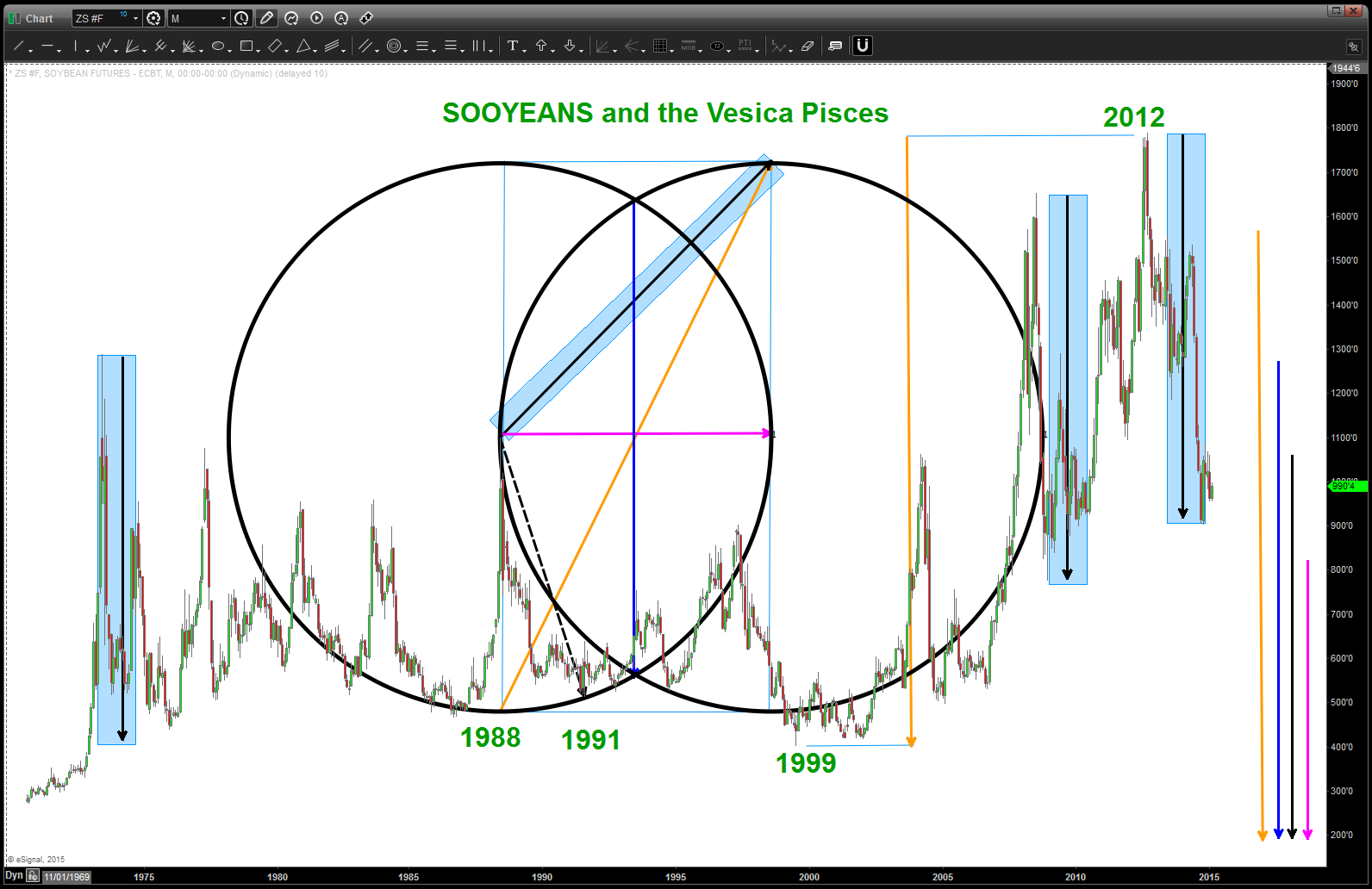This screenshot has width=1372, height=889.
Task: Select the up arrow marker tool
Action: (x=541, y=46)
